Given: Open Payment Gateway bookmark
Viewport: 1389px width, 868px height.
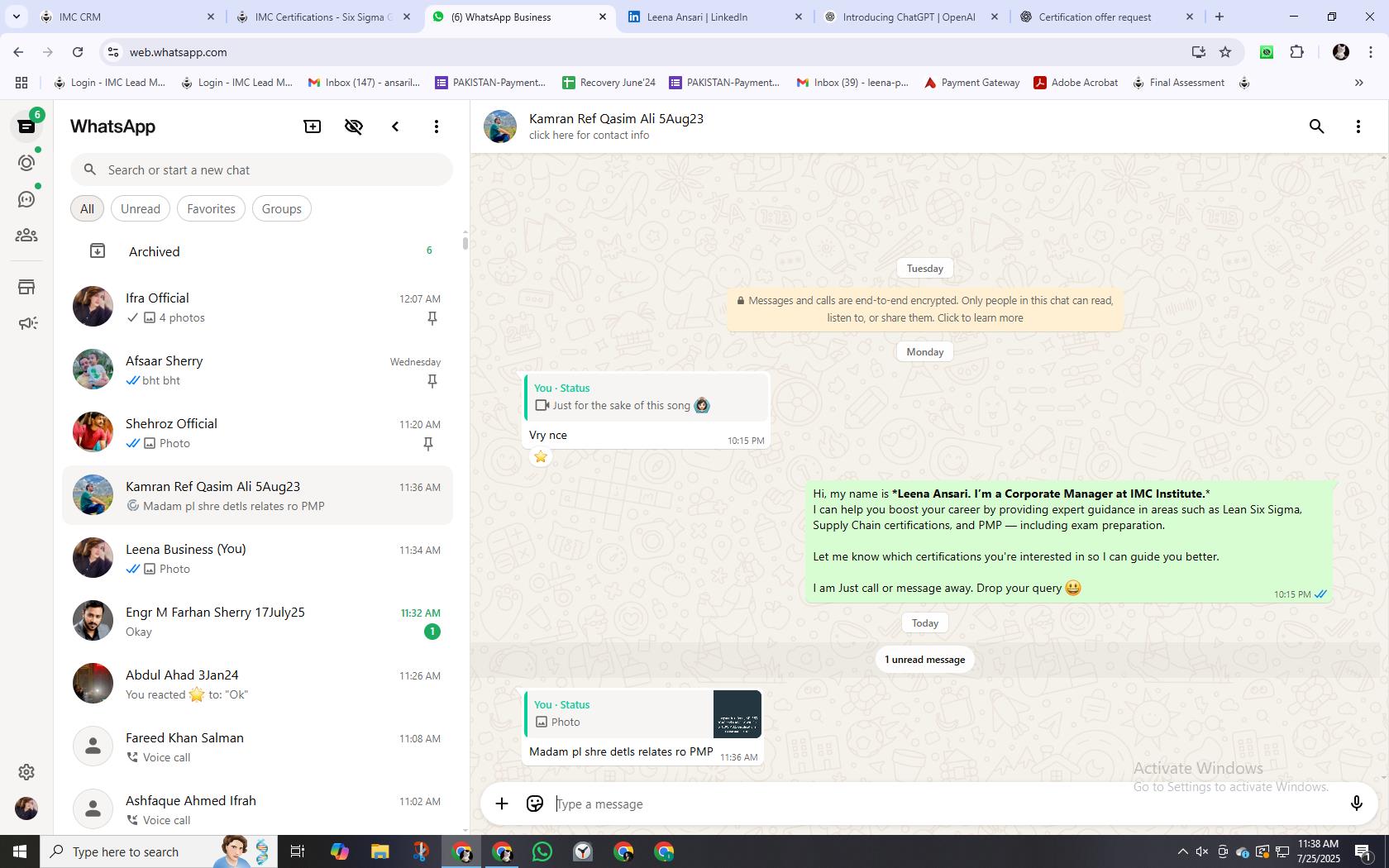Looking at the screenshot, I should coord(971,83).
